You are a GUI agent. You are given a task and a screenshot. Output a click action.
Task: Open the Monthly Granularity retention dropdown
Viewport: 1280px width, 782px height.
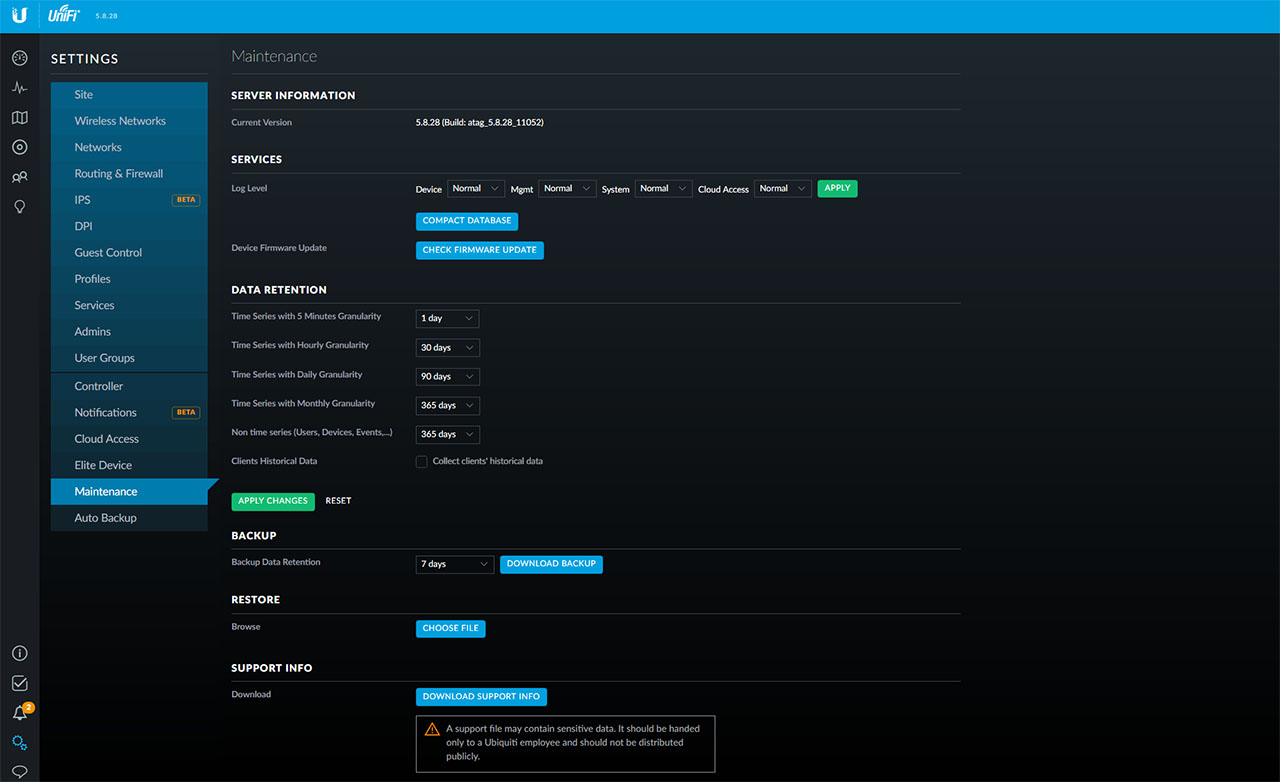[x=447, y=405]
